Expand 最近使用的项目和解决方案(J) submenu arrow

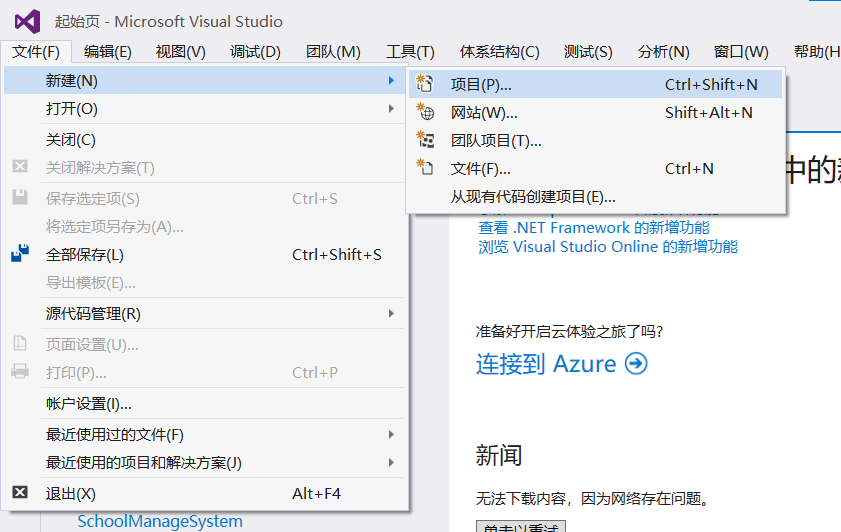tap(391, 462)
